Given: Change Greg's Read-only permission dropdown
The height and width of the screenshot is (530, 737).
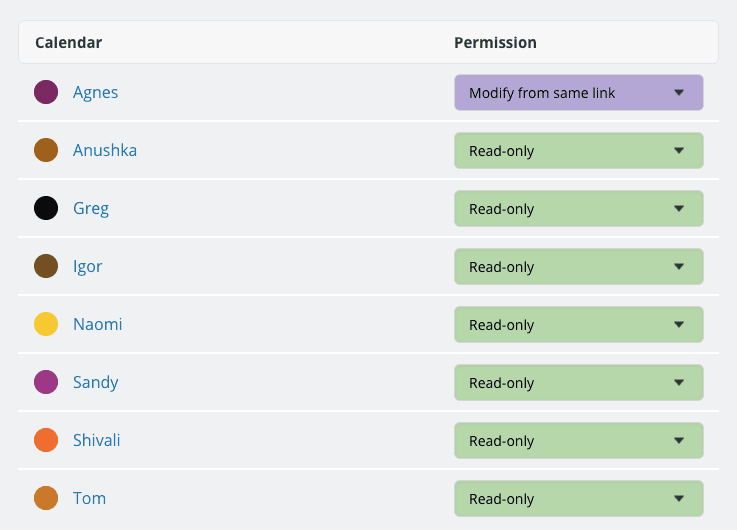Looking at the screenshot, I should 578,209.
